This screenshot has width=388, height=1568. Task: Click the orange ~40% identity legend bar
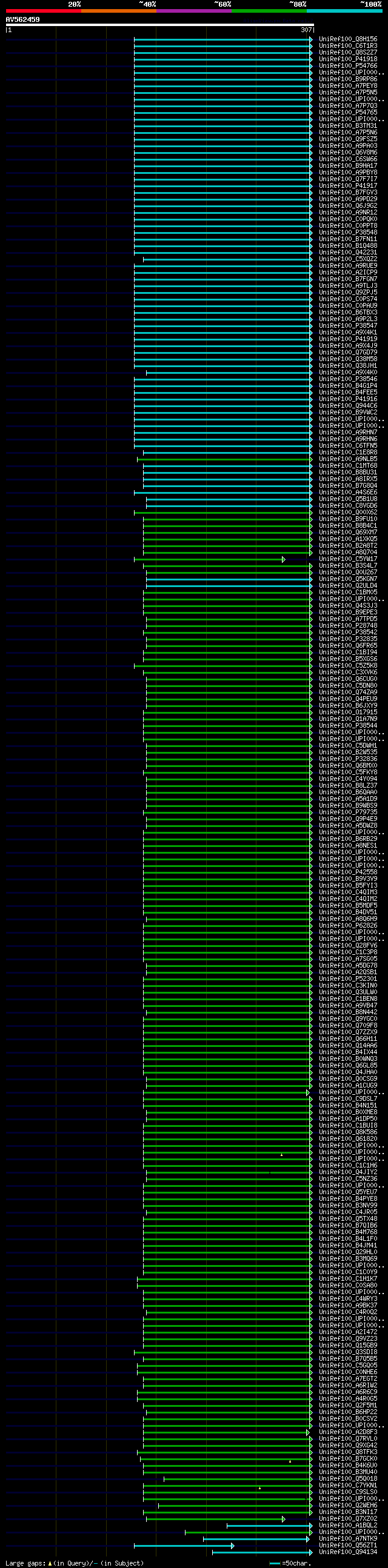[119, 11]
